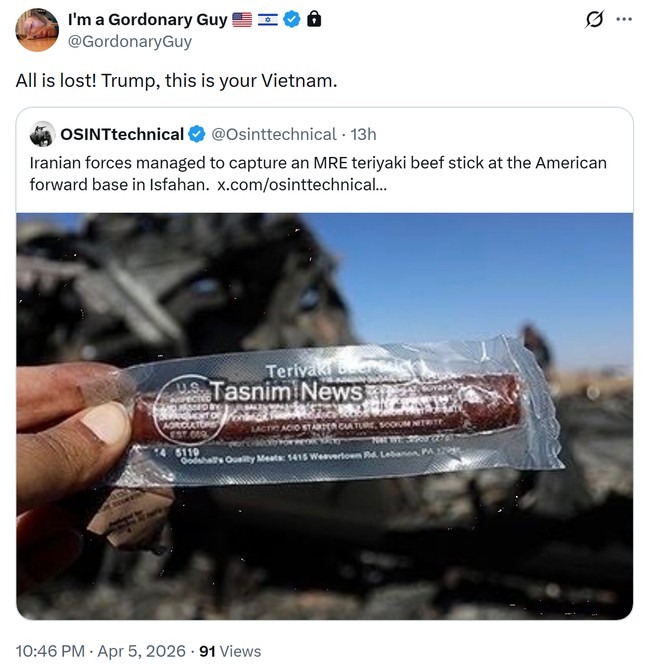Click the Gordonary Guy profile avatar
Viewport: 650px width, 666px height.
click(37, 30)
